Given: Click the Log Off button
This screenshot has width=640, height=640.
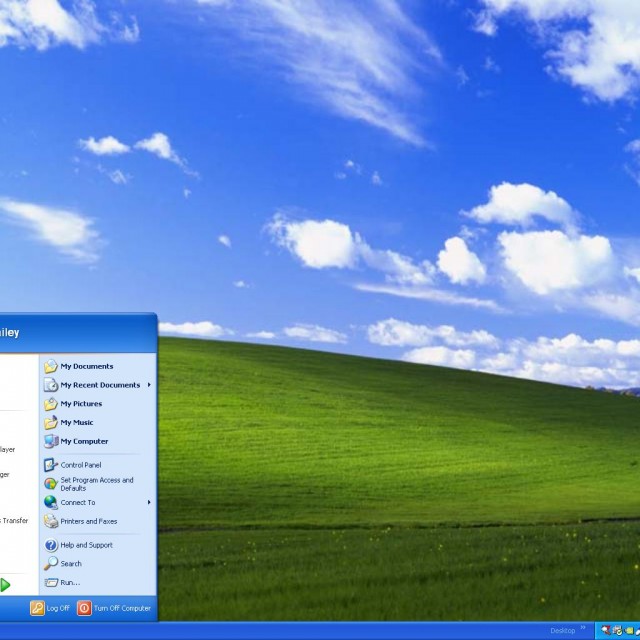Looking at the screenshot, I should 50,608.
